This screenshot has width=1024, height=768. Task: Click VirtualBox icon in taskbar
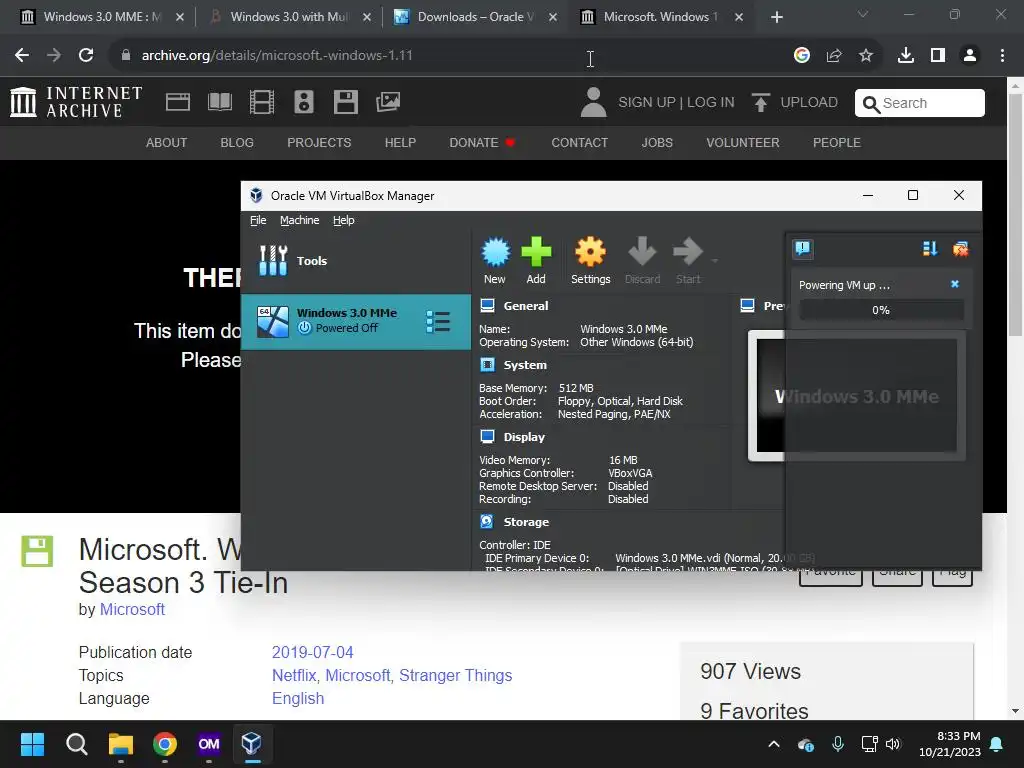coord(251,744)
